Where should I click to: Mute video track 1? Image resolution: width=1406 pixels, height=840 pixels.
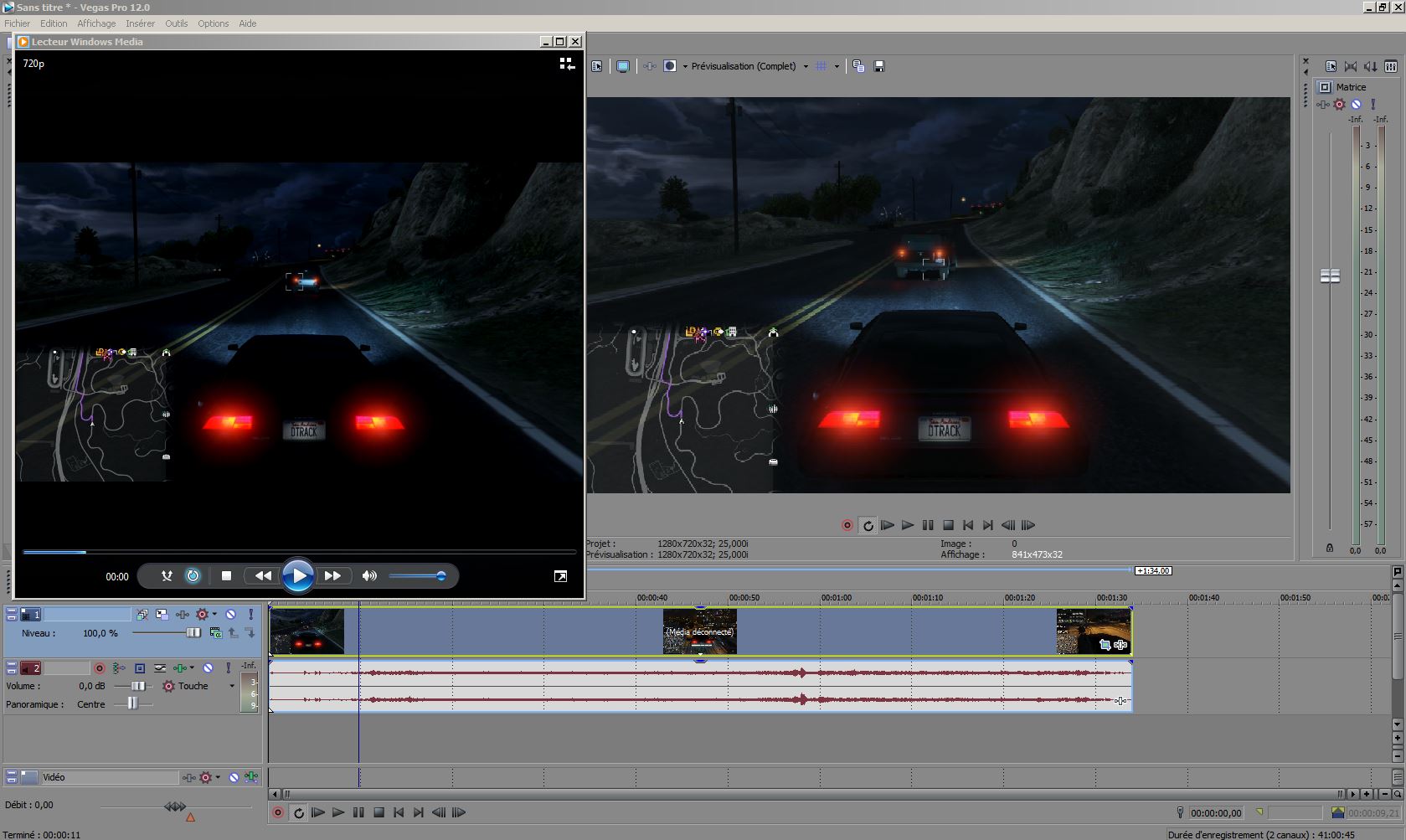click(x=231, y=614)
